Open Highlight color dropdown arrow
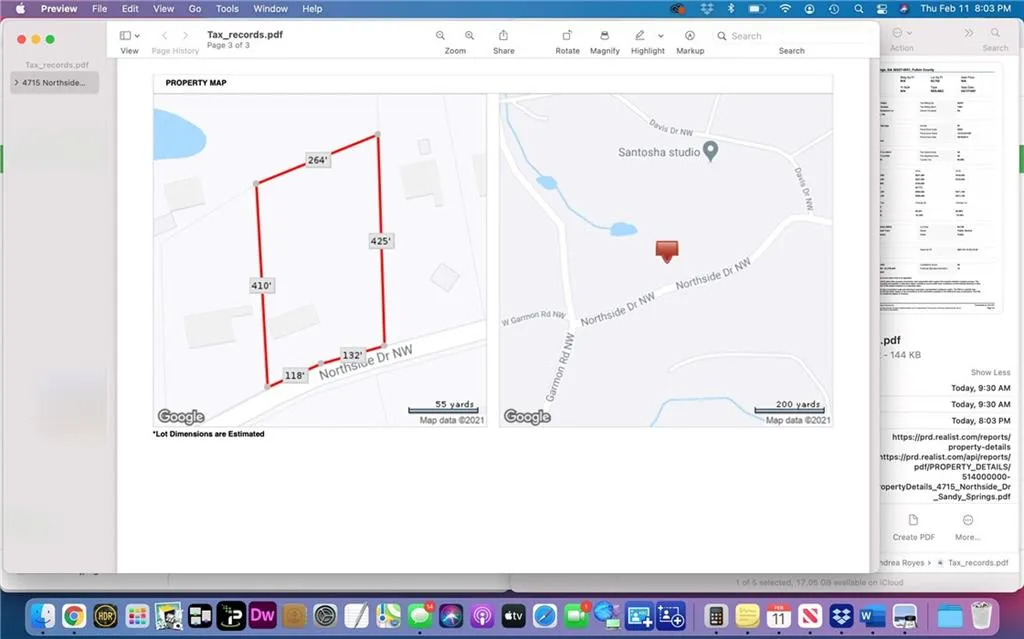1024x639 pixels. click(661, 35)
